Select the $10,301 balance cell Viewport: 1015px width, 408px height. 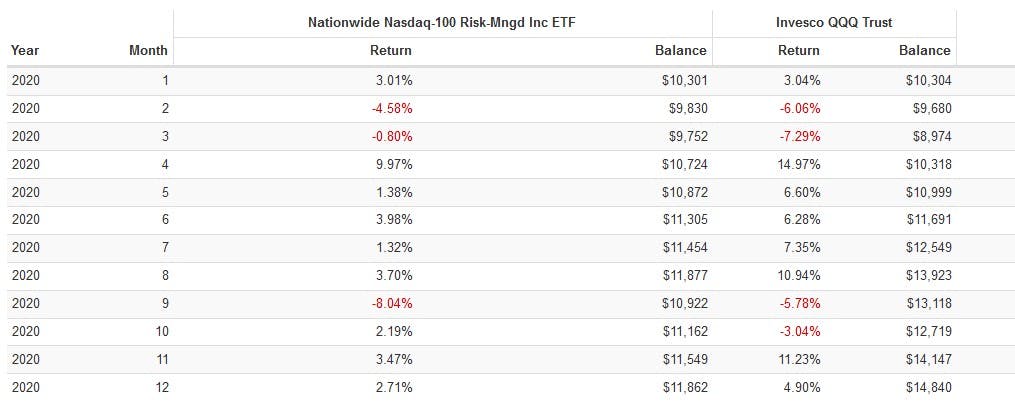(684, 80)
